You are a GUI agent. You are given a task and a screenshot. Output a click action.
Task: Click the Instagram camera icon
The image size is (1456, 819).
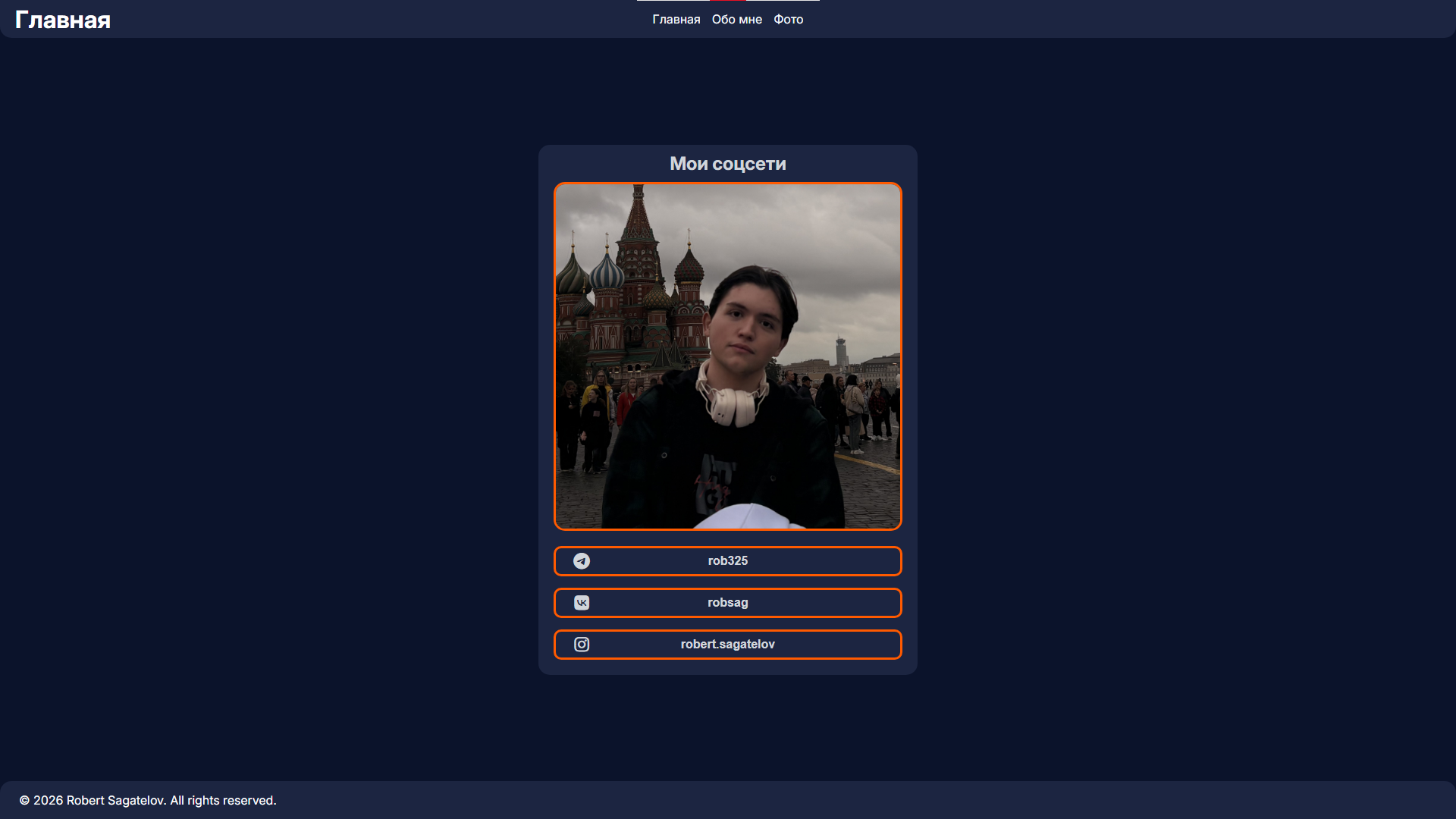click(582, 645)
